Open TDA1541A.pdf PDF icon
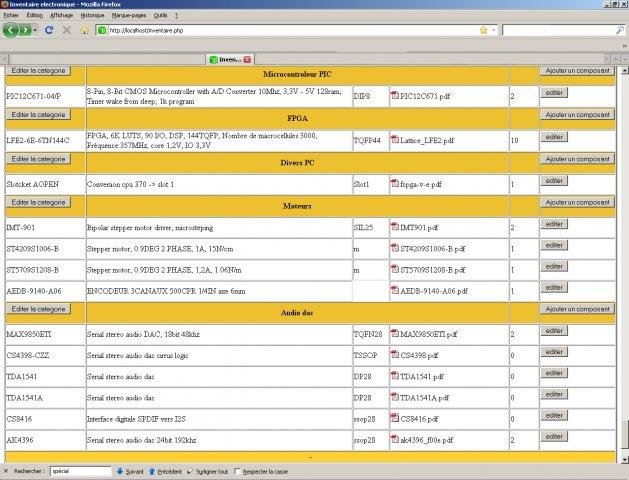This screenshot has width=629, height=480. tap(395, 397)
